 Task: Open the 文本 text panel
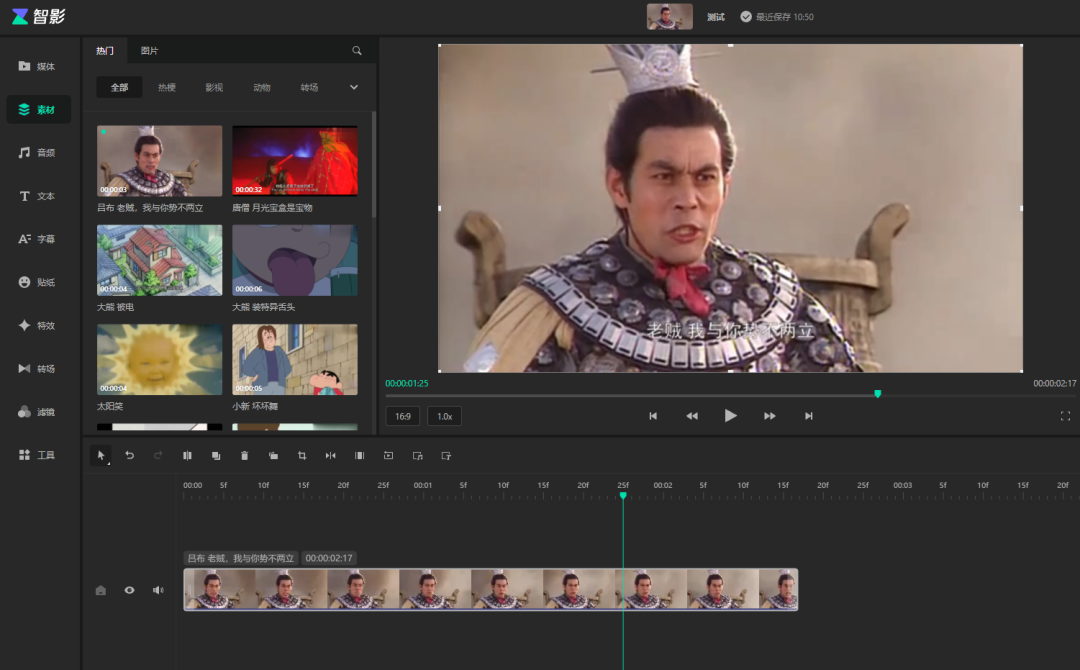pos(38,196)
